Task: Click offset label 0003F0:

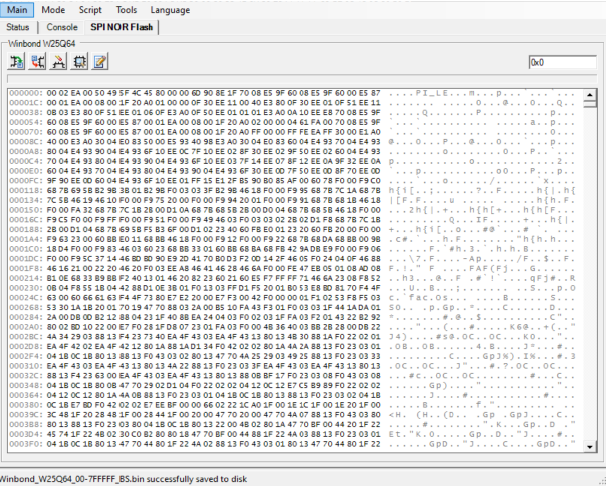Action: (x=26, y=444)
